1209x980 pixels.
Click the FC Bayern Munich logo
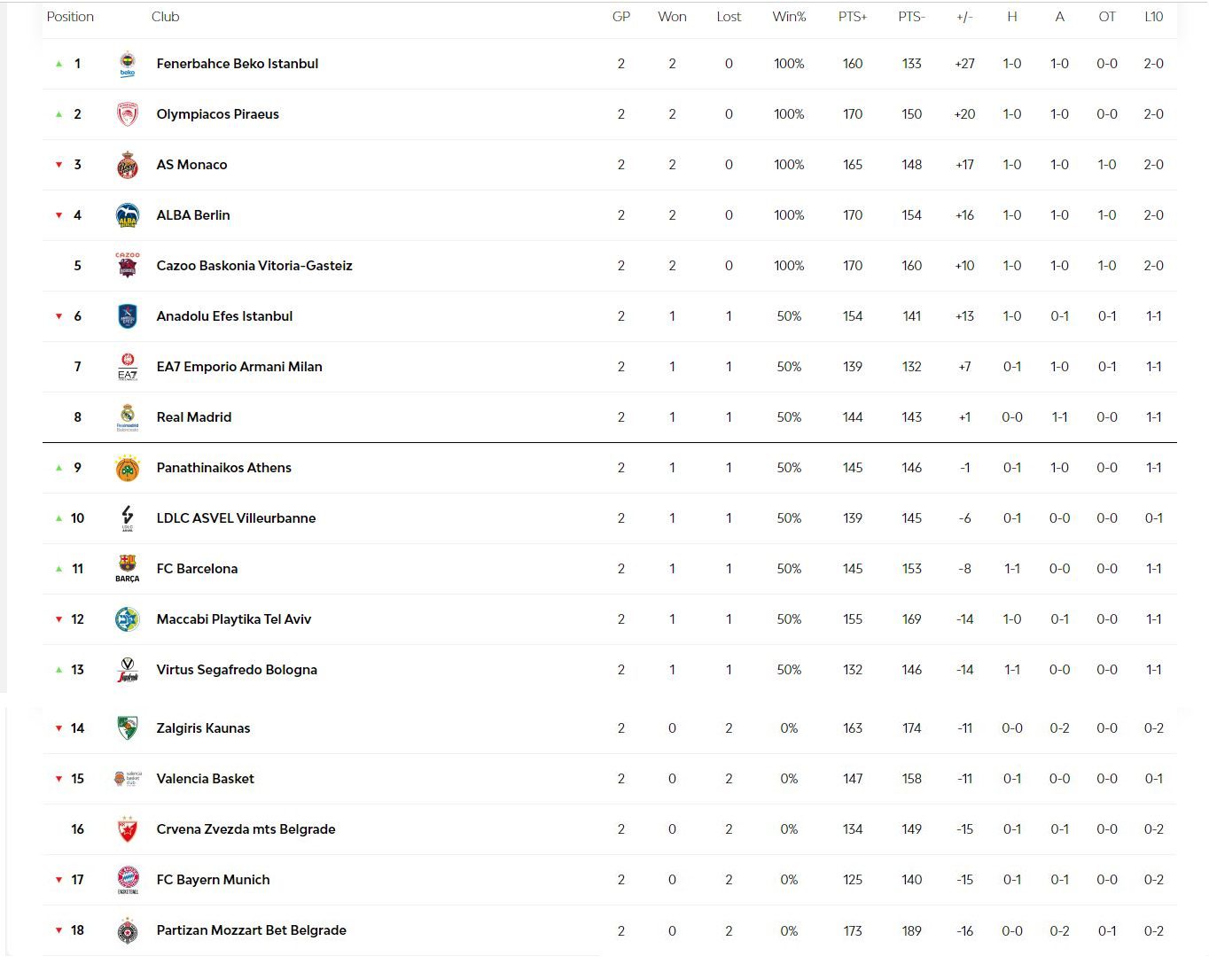128,880
